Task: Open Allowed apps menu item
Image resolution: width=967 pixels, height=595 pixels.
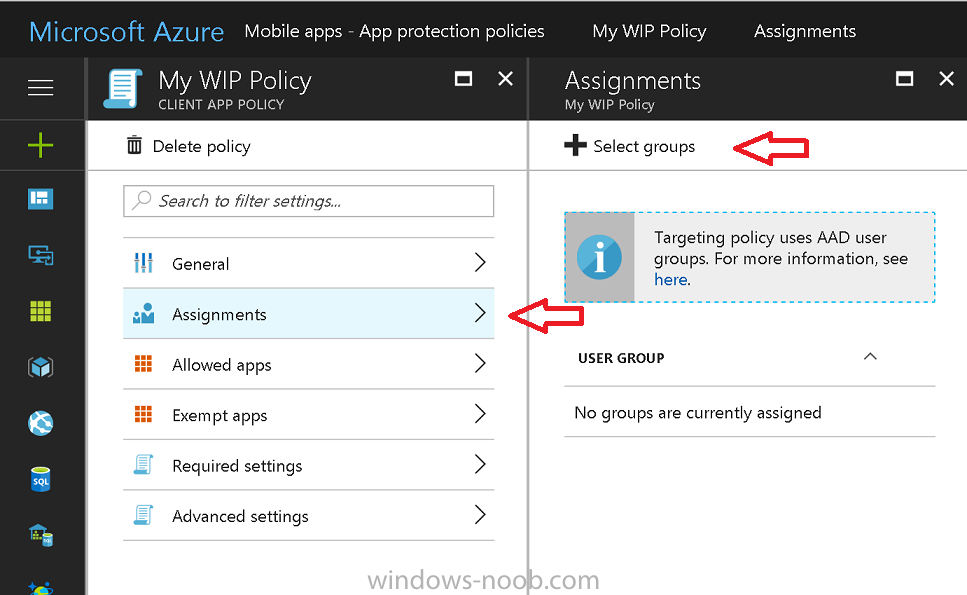Action: pyautogui.click(x=308, y=364)
